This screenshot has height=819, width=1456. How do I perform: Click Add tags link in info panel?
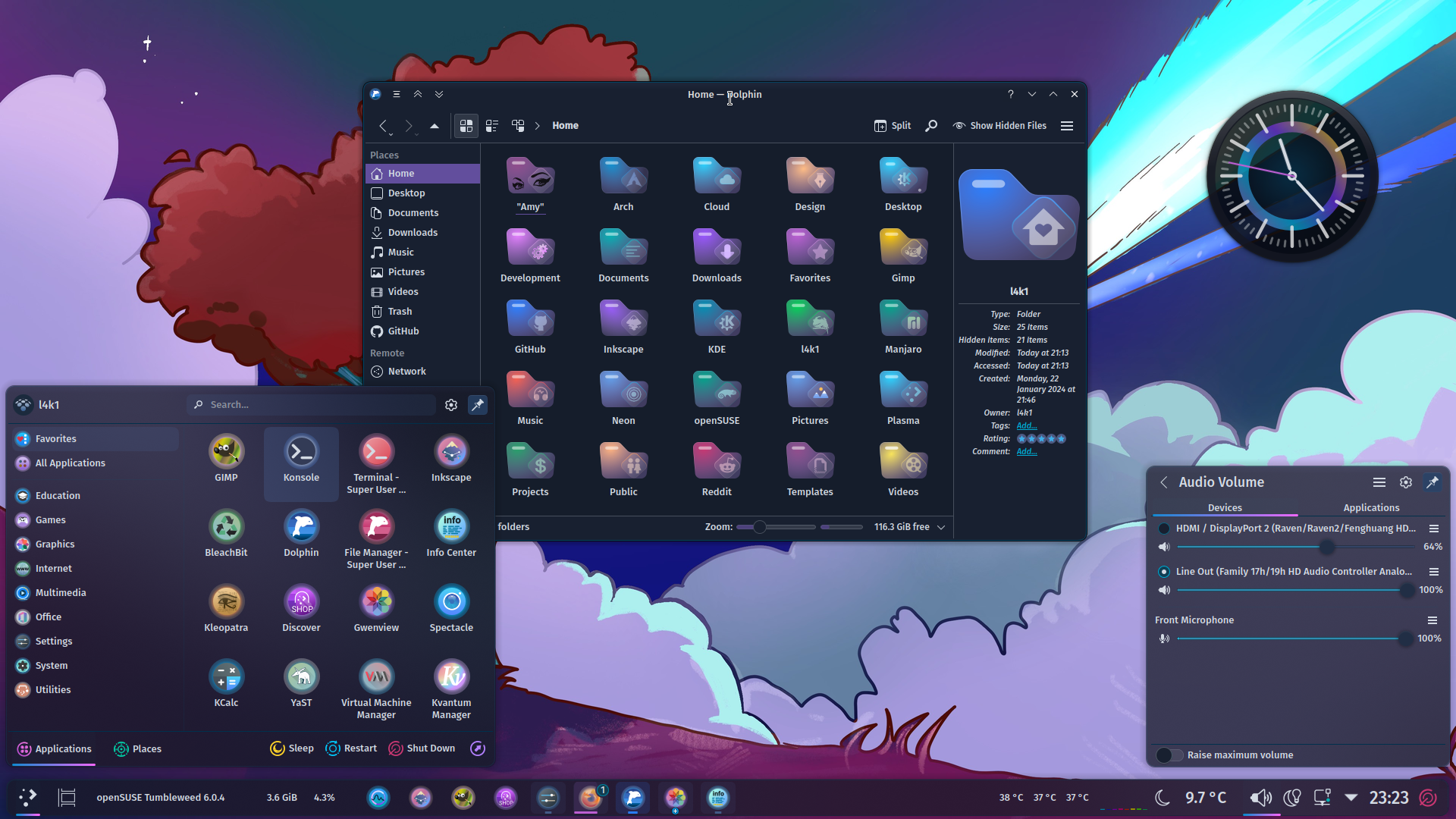coord(1027,426)
